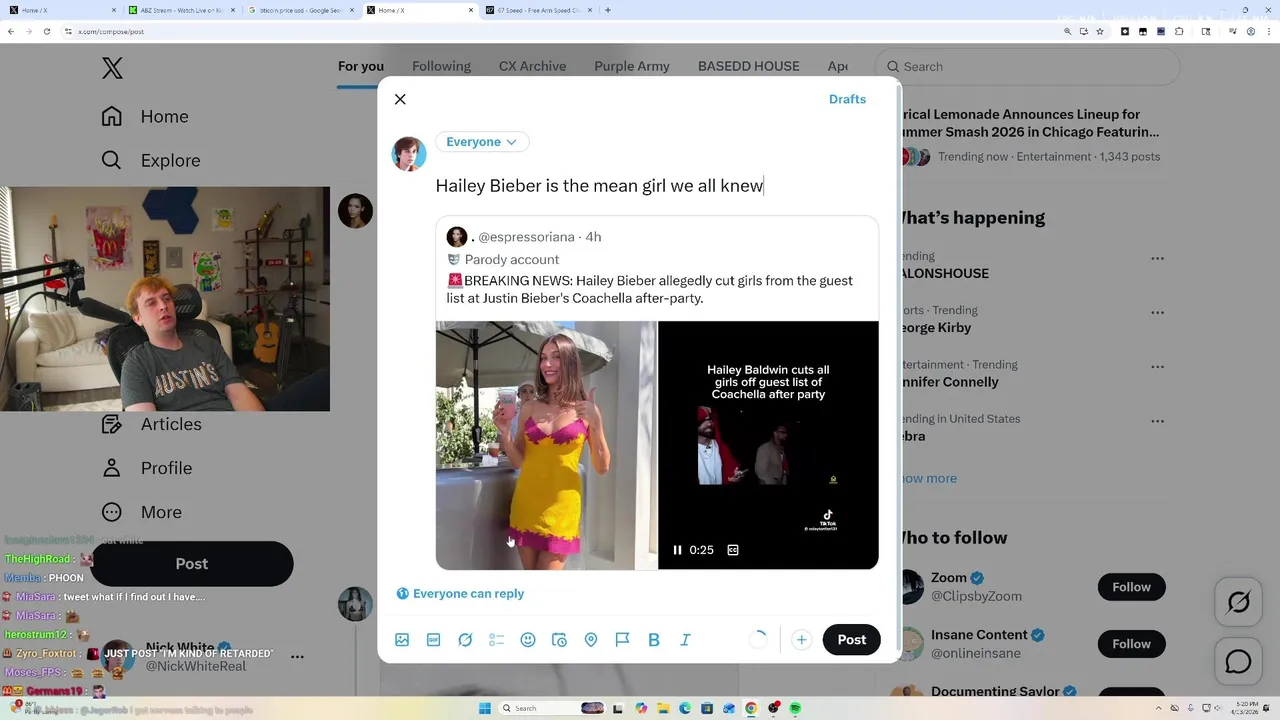Open Profile in the sidebar
The height and width of the screenshot is (720, 1280).
click(147, 468)
